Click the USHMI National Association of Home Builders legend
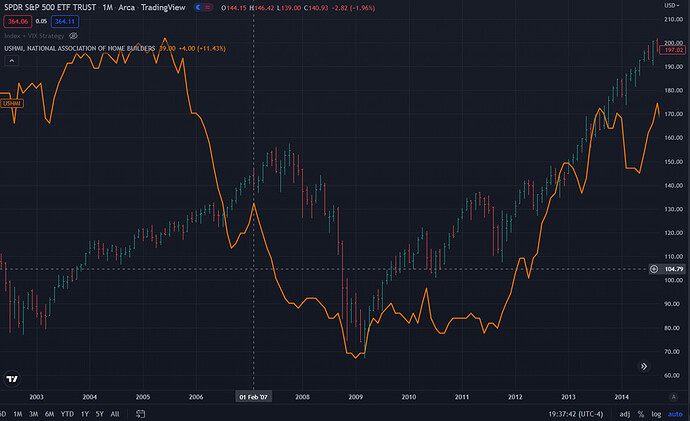 click(80, 48)
